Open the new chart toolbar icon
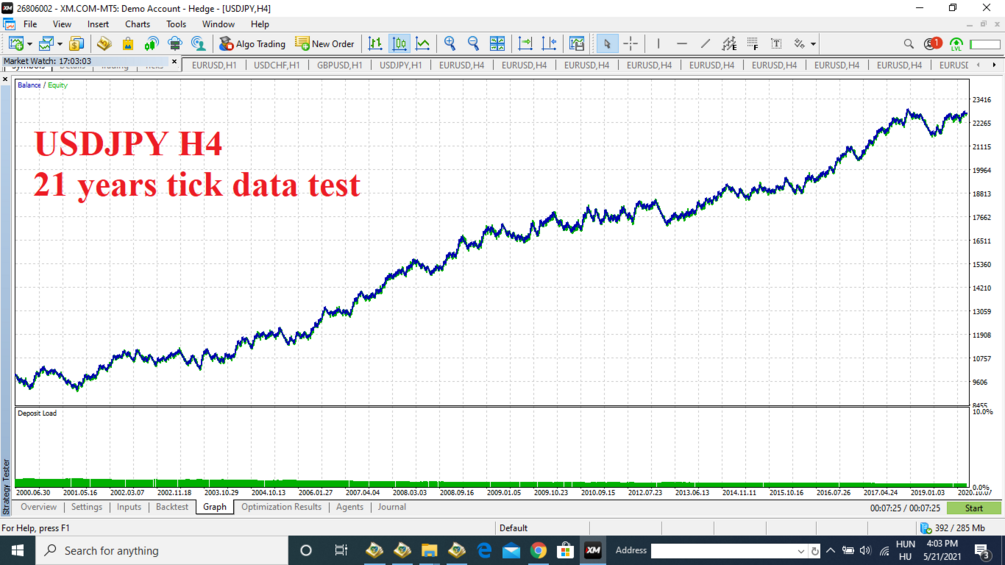The height and width of the screenshot is (565, 1005). coord(16,44)
